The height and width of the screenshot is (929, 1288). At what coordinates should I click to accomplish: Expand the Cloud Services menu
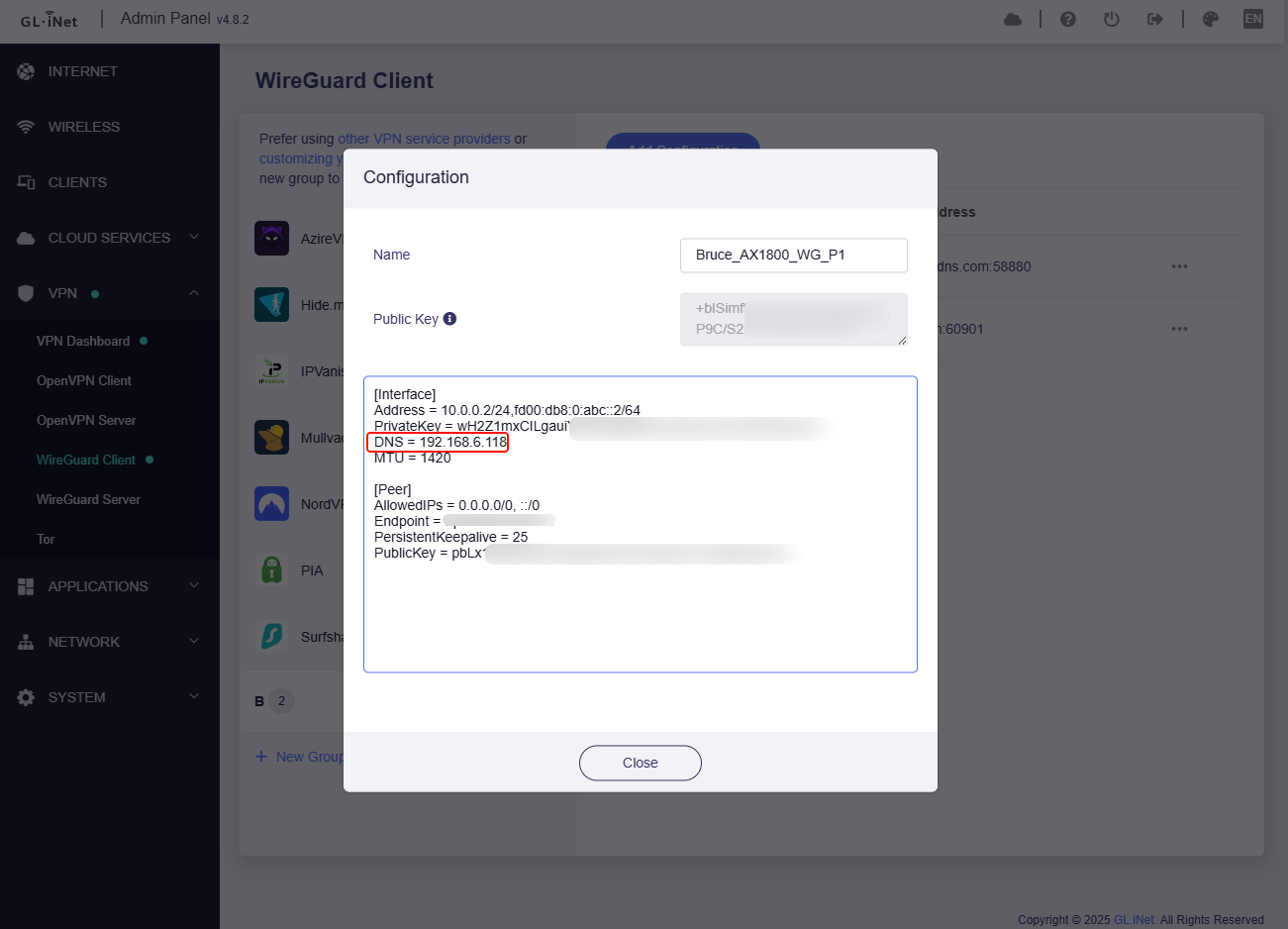coord(109,238)
